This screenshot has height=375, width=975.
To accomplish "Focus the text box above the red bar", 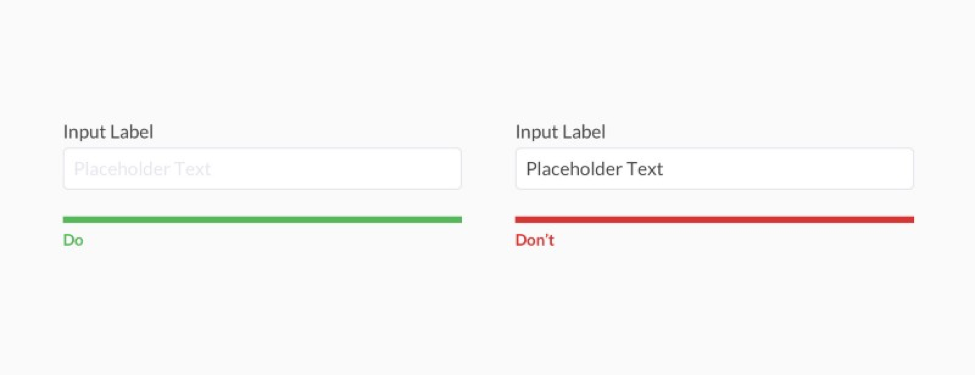I will 714,169.
